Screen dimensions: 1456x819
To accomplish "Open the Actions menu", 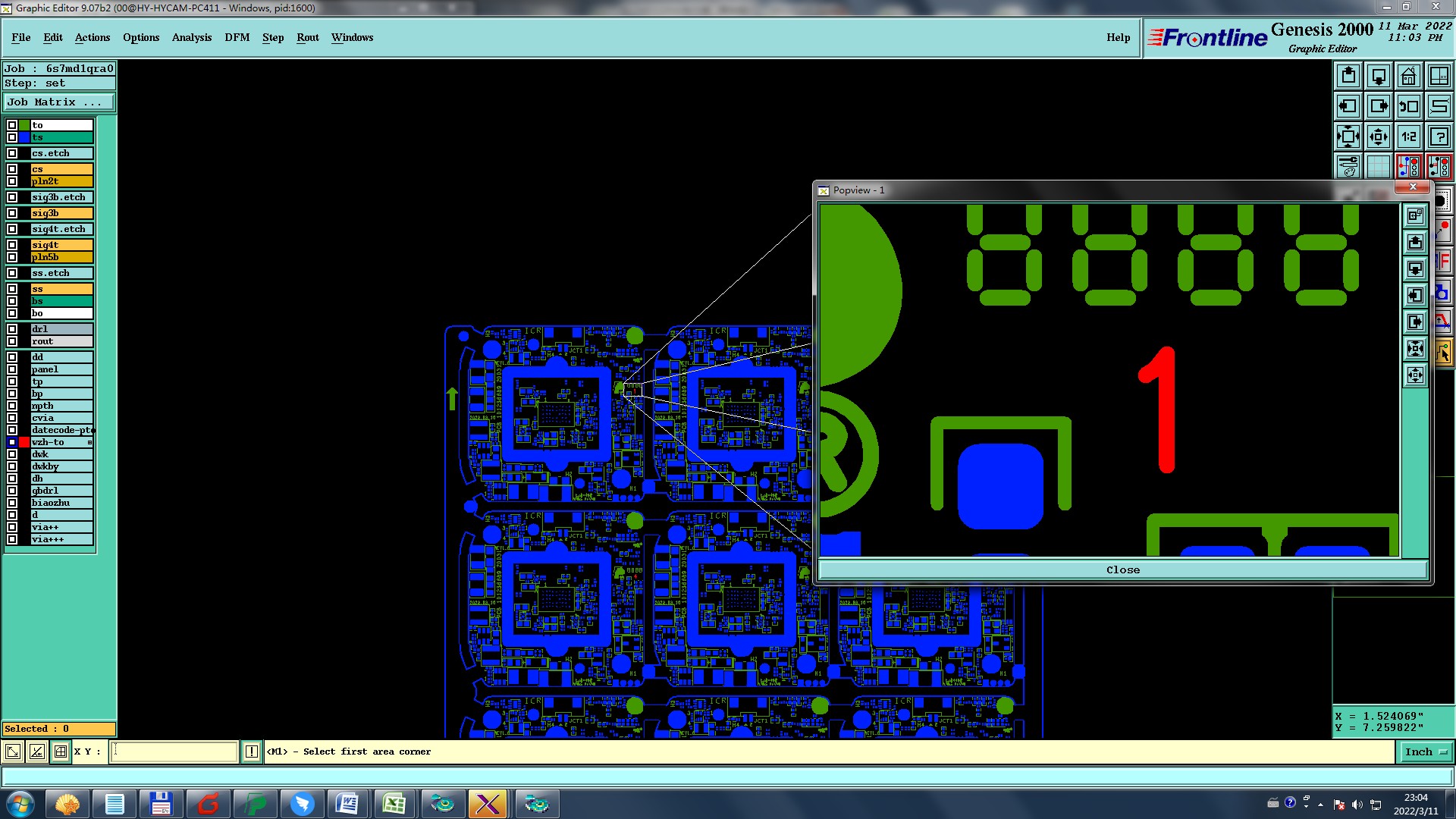I will tap(93, 37).
